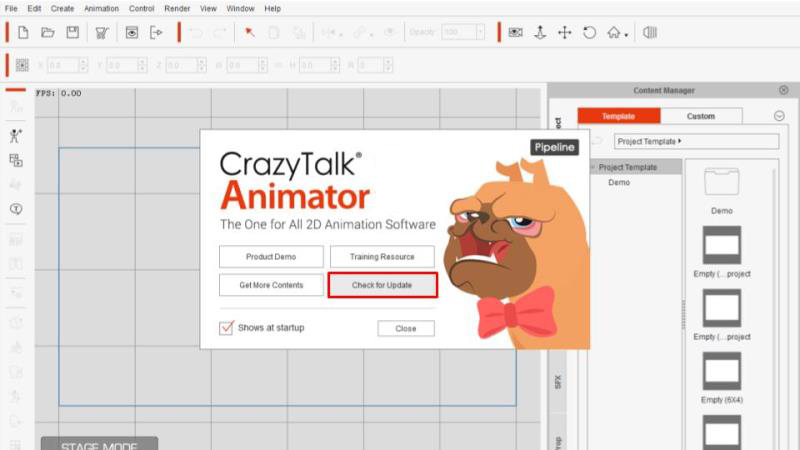The width and height of the screenshot is (800, 450).
Task: Click the Home camera view icon
Action: [x=614, y=33]
